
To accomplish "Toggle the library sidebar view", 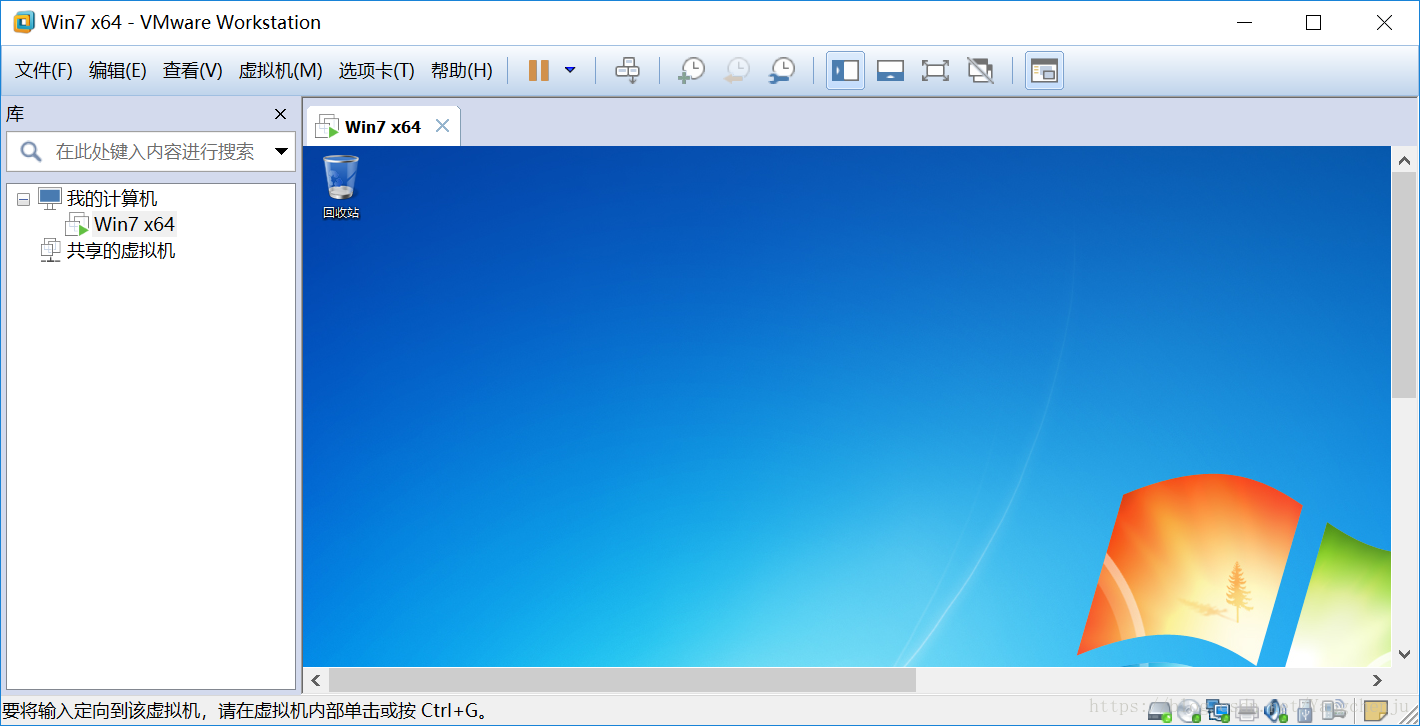I will point(845,71).
